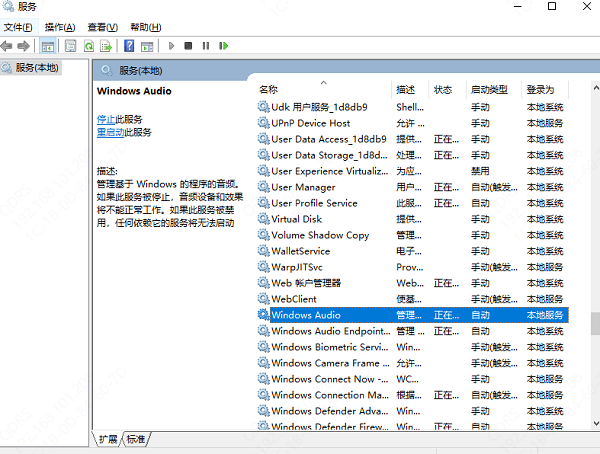
Task: Click the 重启动 link to restart the service
Action: click(x=110, y=132)
